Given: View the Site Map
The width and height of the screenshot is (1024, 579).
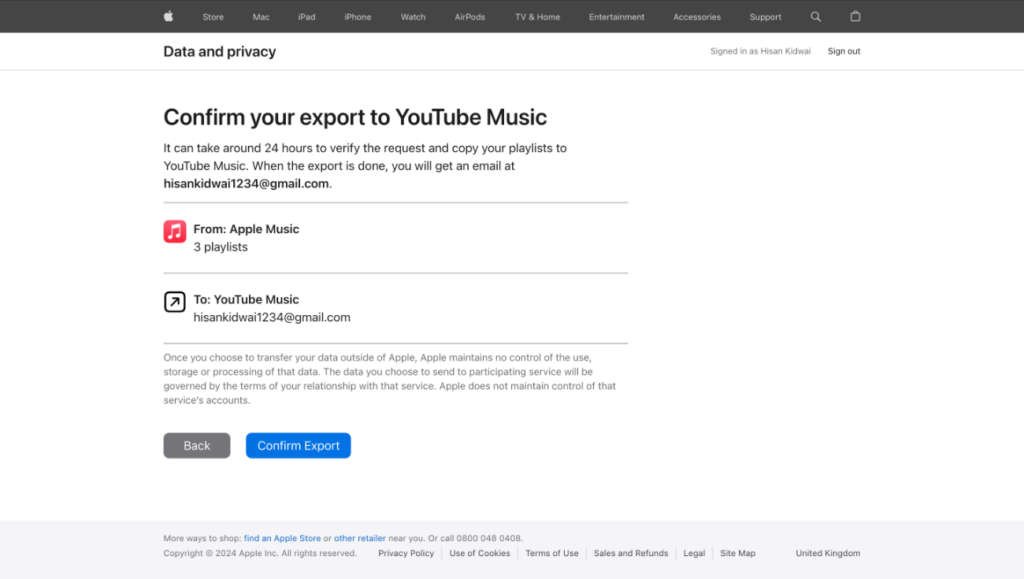Looking at the screenshot, I should [737, 552].
